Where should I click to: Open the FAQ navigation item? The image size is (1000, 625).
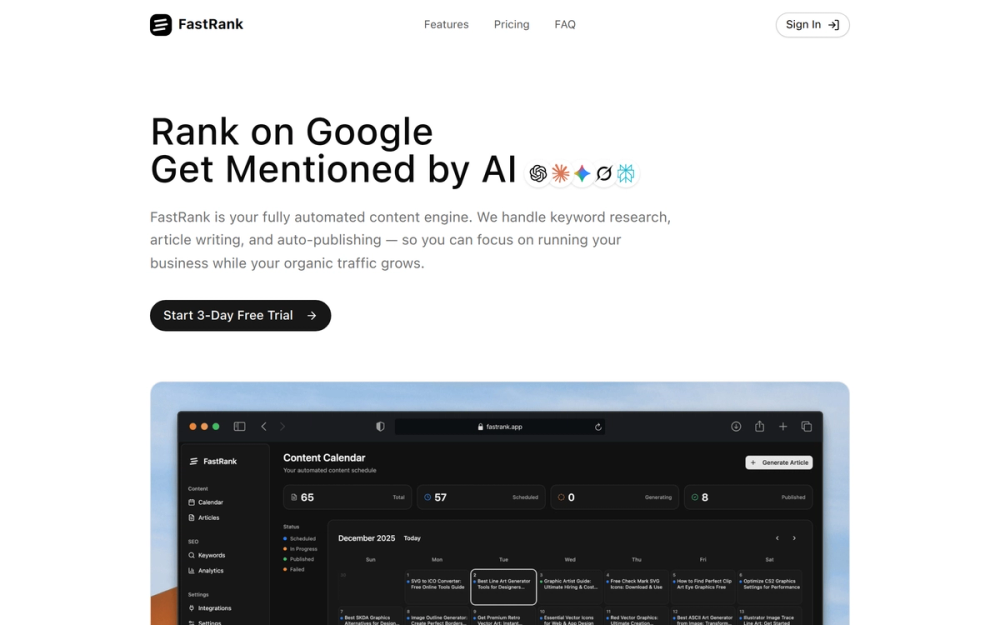click(x=565, y=24)
